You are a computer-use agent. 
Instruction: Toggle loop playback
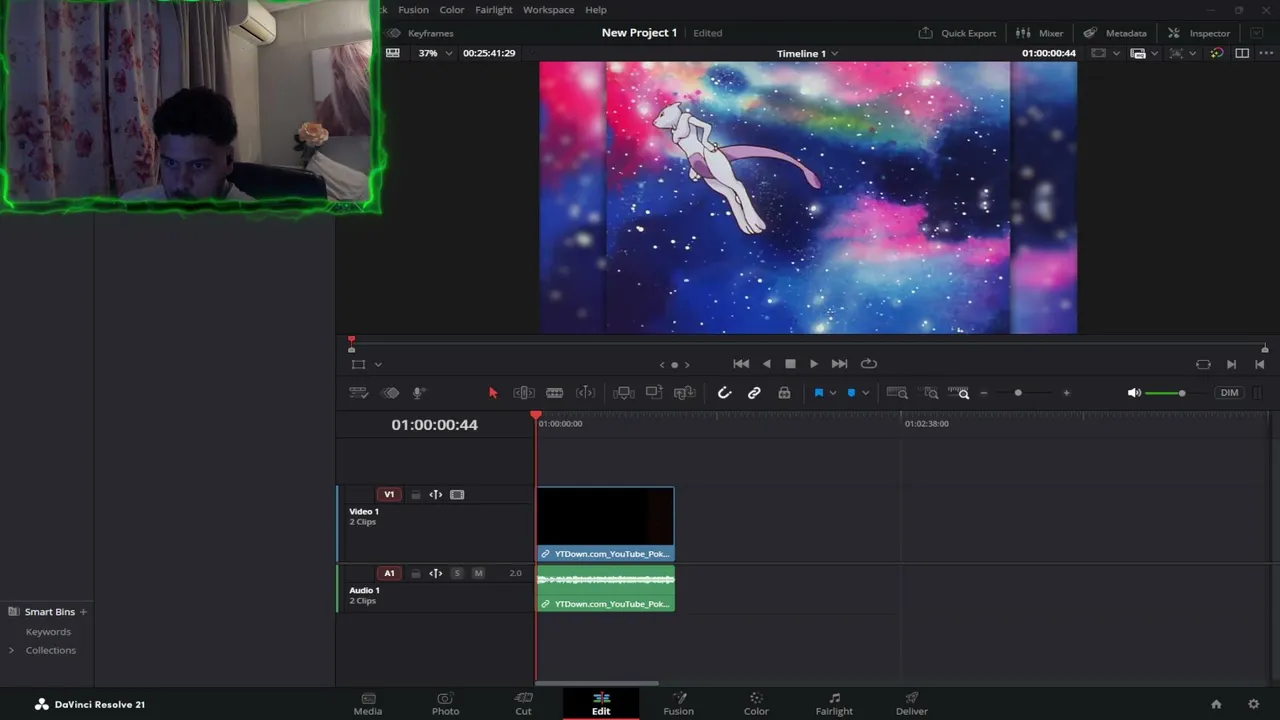[x=868, y=364]
